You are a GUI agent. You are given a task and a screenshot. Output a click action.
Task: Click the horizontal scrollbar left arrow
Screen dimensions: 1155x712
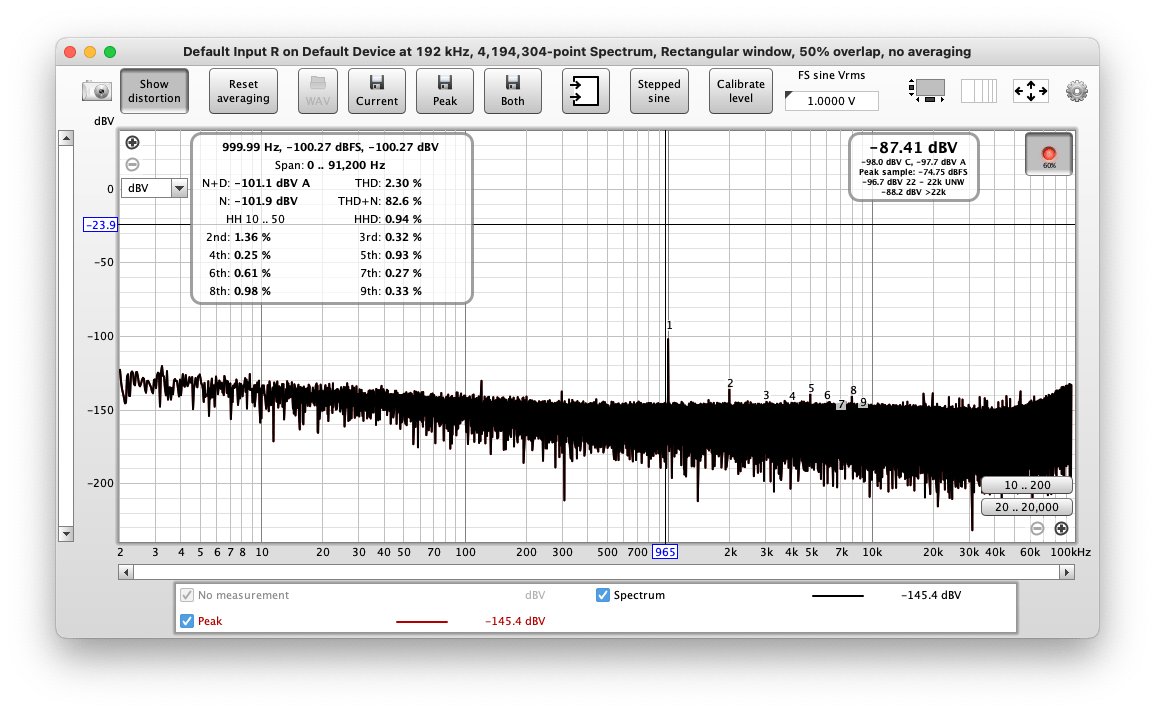pyautogui.click(x=126, y=572)
